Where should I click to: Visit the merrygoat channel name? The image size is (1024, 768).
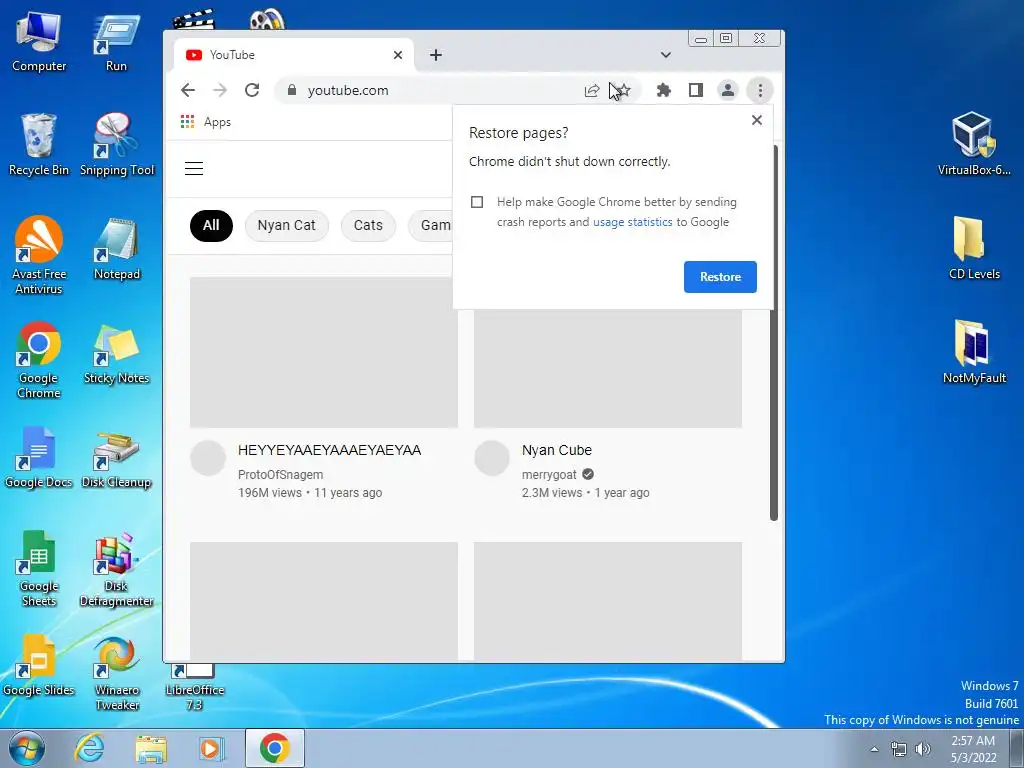pos(549,475)
